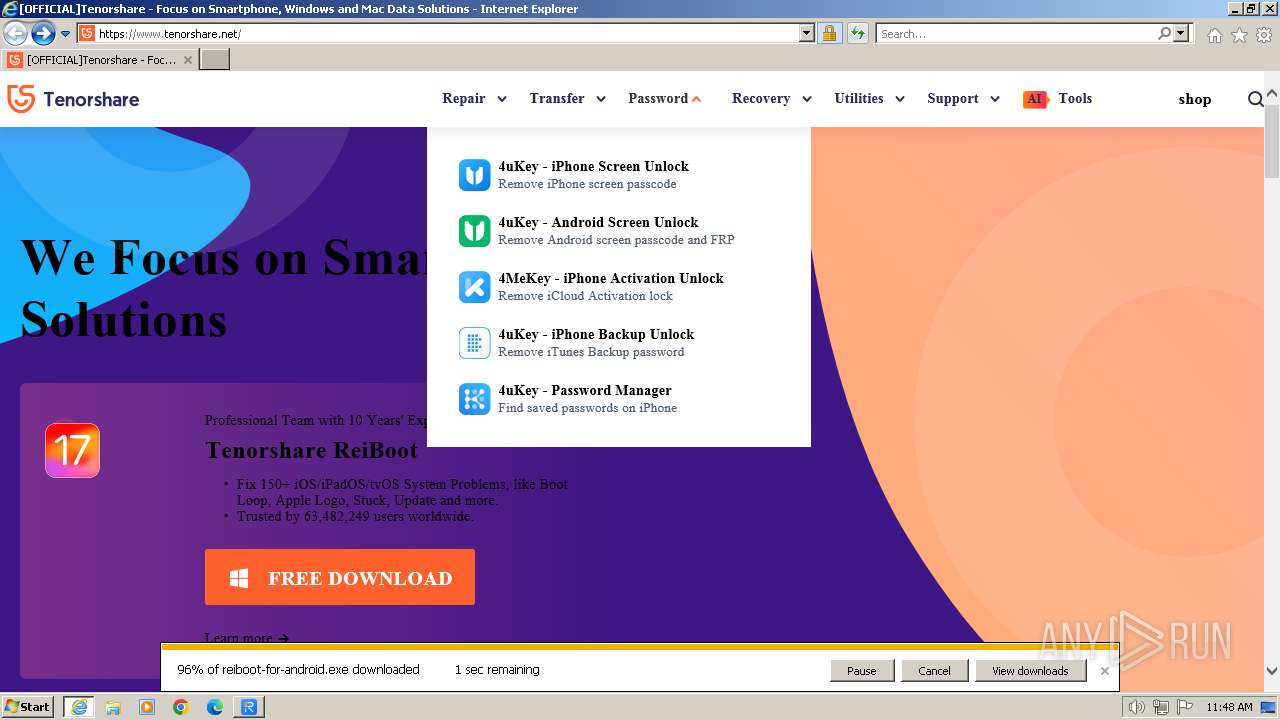Click the IE Search input box
This screenshot has width=1280, height=720.
(1016, 33)
